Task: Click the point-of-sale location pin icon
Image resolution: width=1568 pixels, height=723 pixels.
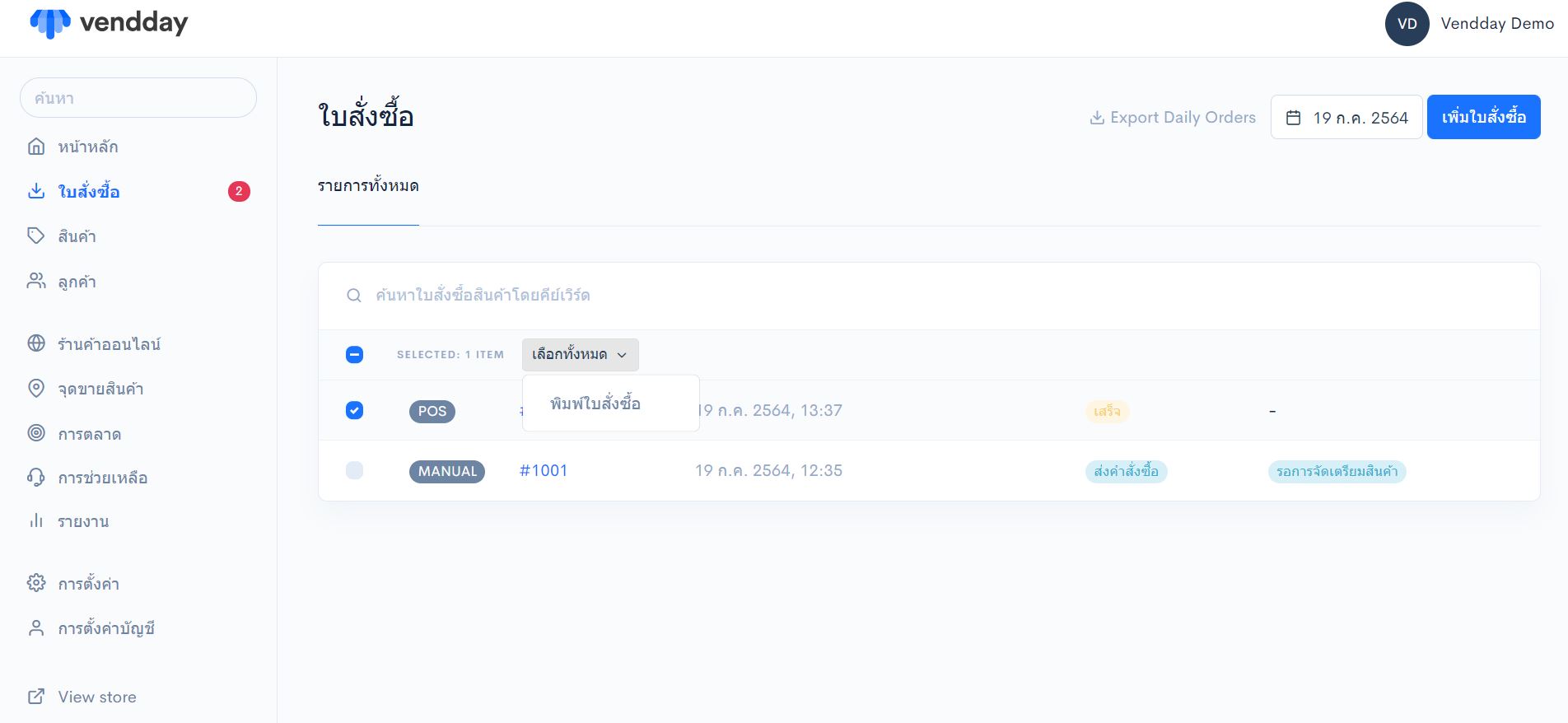Action: [x=36, y=389]
